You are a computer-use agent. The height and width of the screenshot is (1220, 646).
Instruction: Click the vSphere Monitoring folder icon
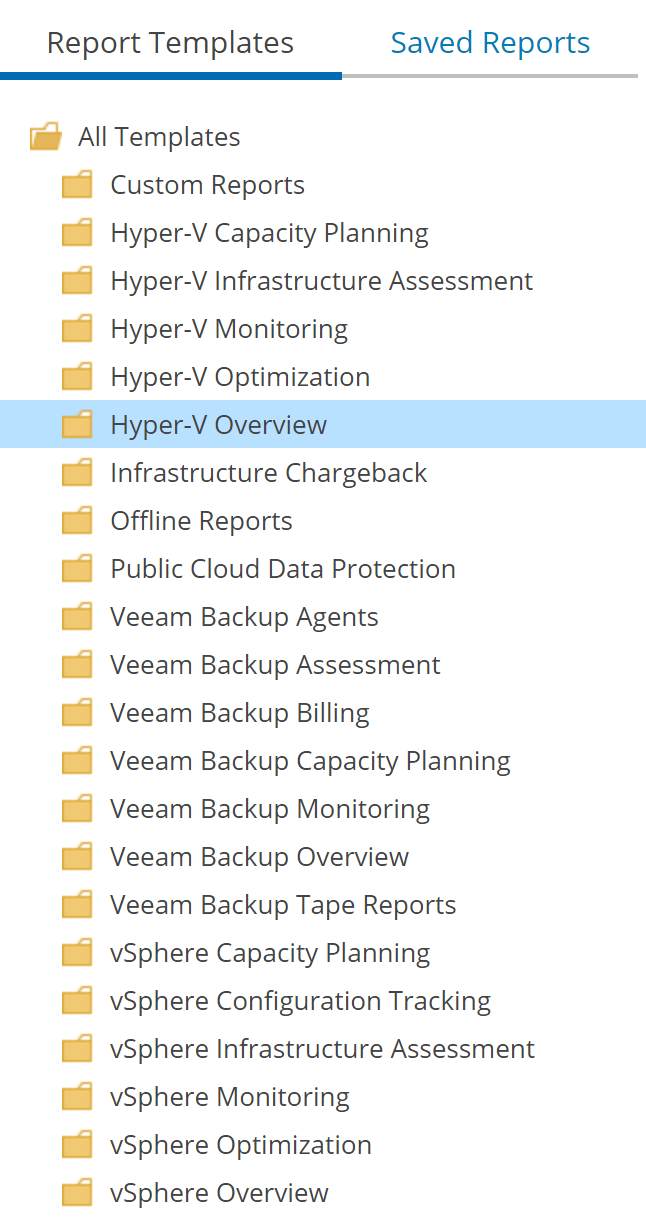click(x=77, y=1096)
